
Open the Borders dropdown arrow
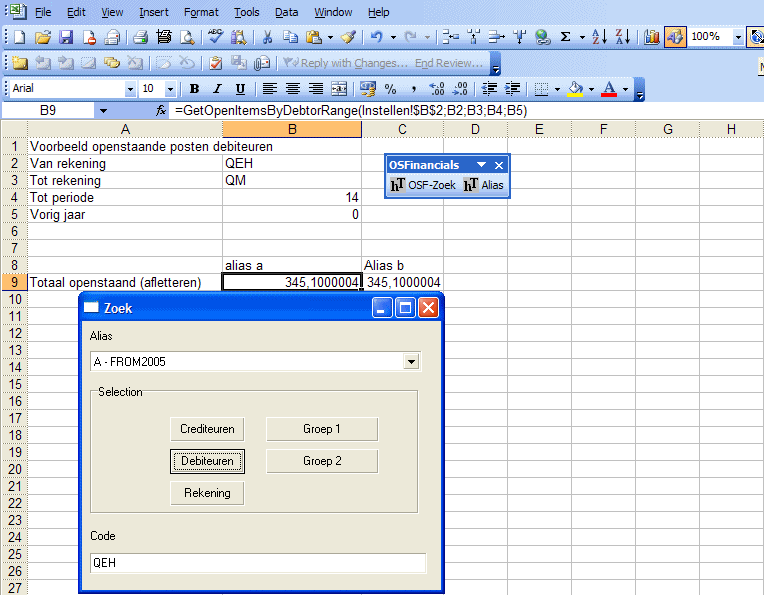pyautogui.click(x=557, y=89)
